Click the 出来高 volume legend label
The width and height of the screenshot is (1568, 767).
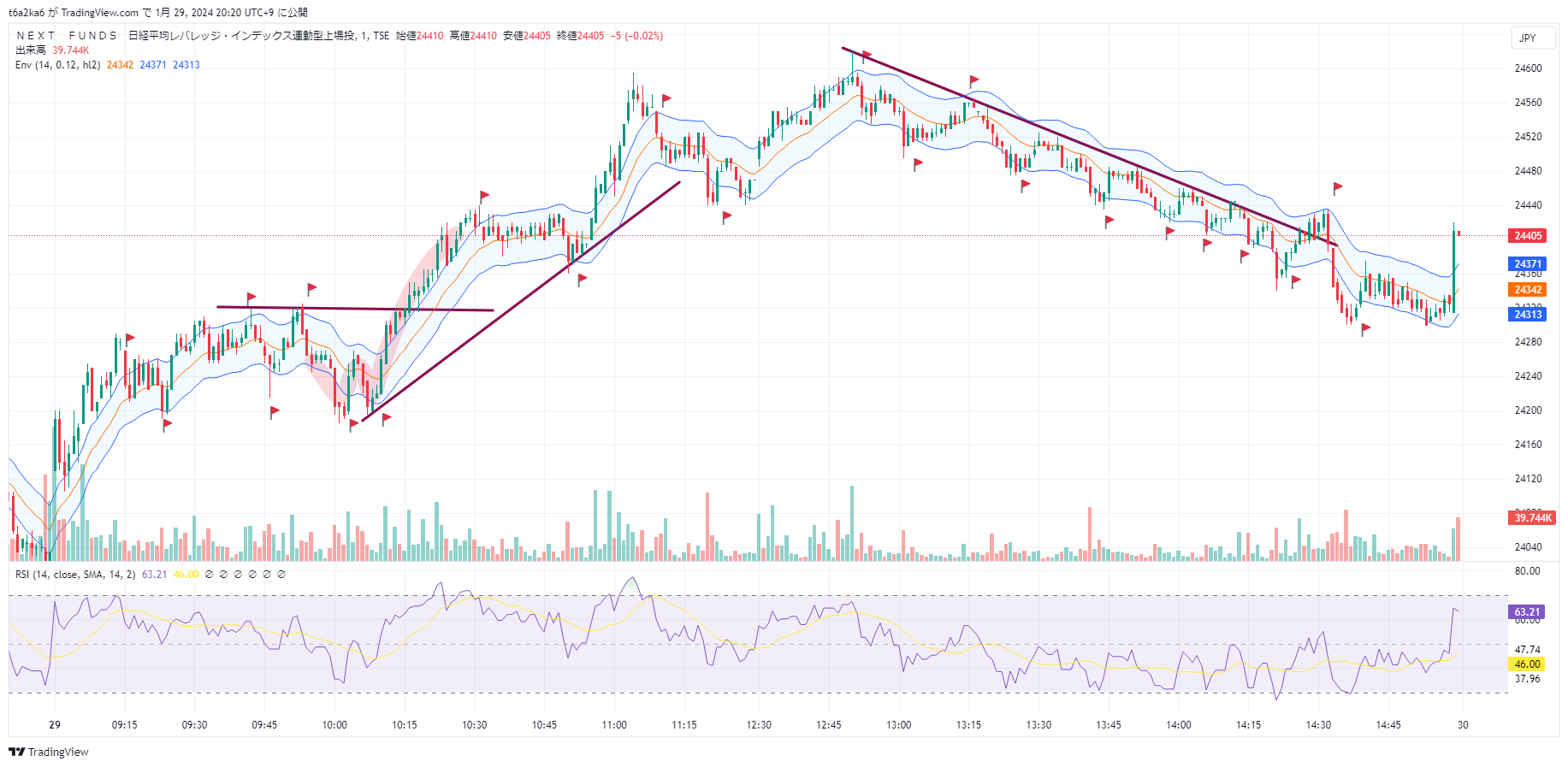(x=31, y=50)
